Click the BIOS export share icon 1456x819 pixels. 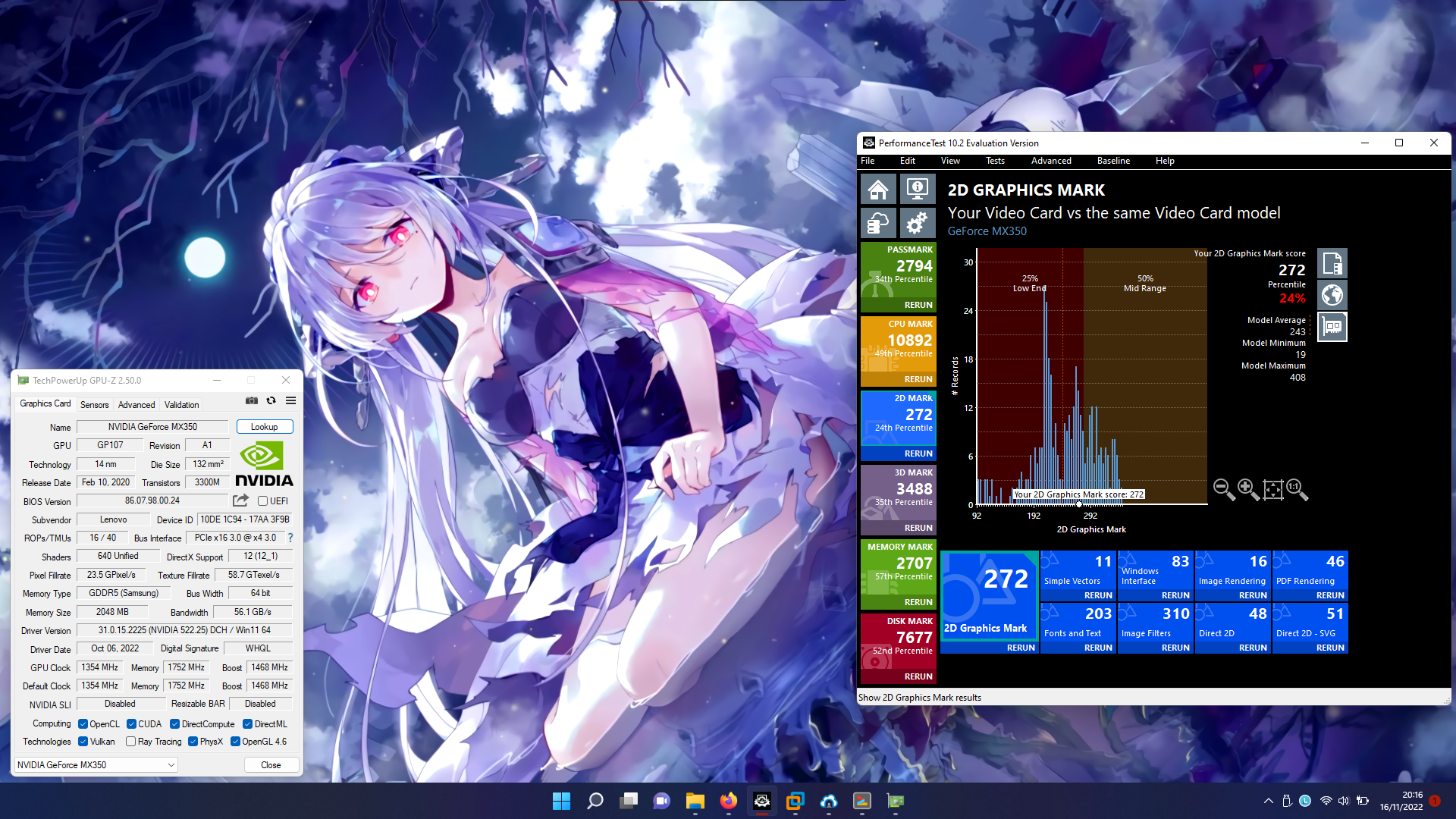240,500
